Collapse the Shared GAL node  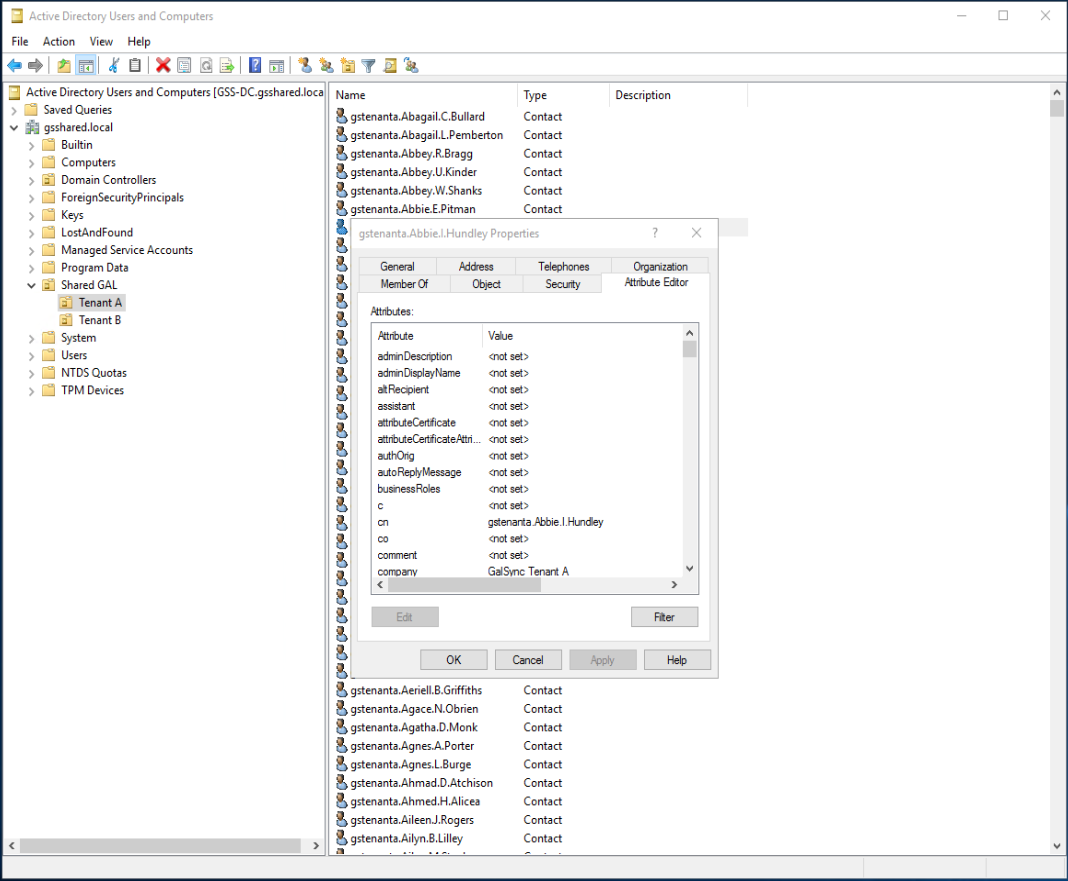click(31, 285)
